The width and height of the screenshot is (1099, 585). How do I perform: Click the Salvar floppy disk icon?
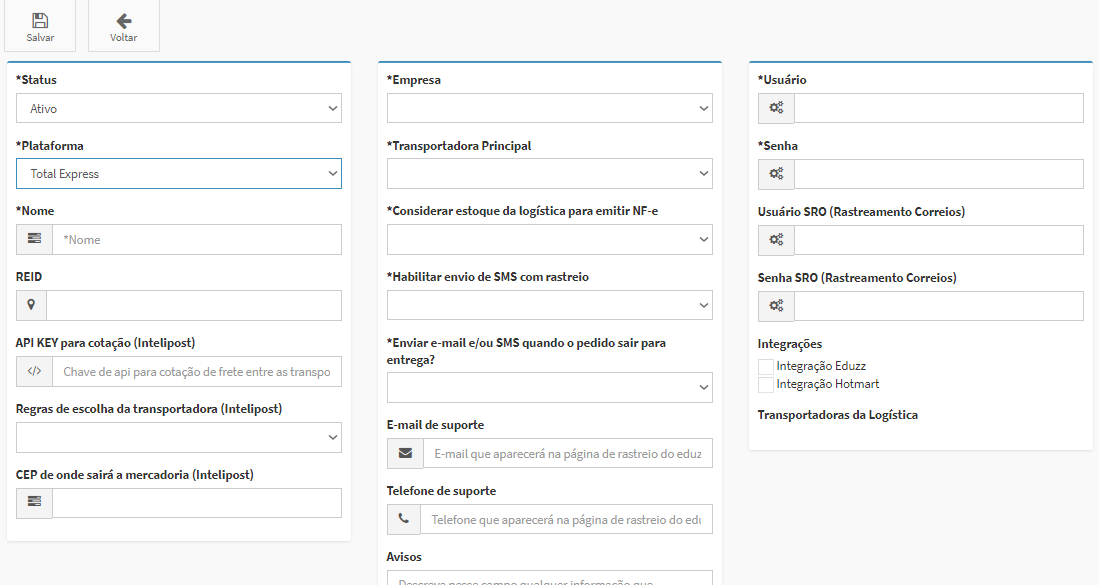click(40, 21)
